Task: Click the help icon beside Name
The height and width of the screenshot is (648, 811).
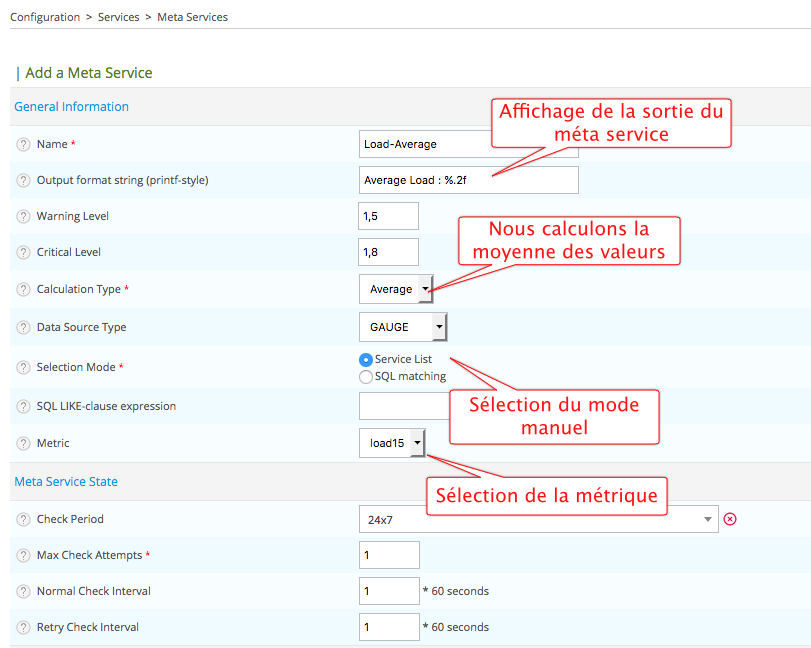Action: (23, 144)
